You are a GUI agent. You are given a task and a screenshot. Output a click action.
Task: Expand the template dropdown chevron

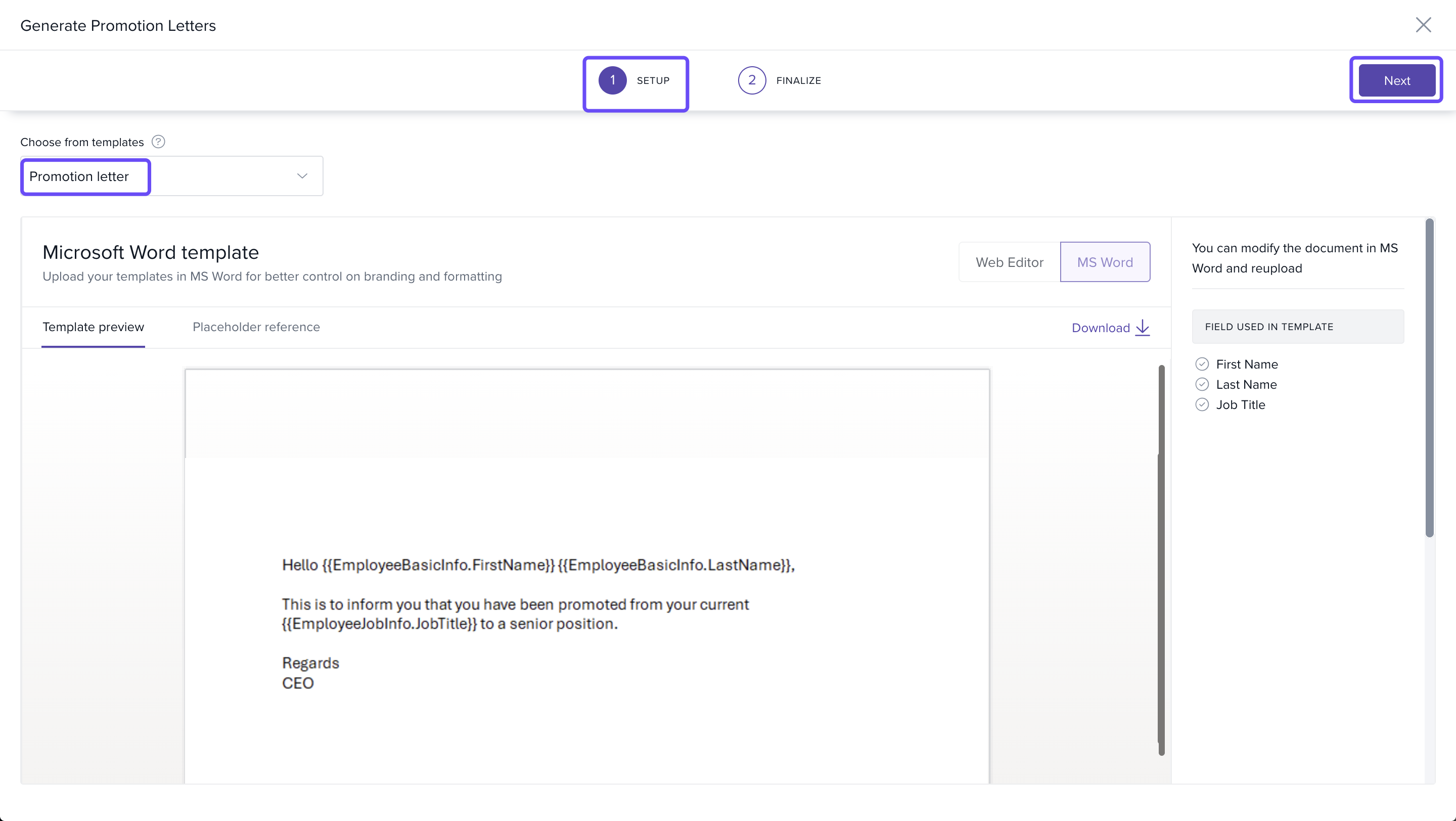(x=302, y=176)
